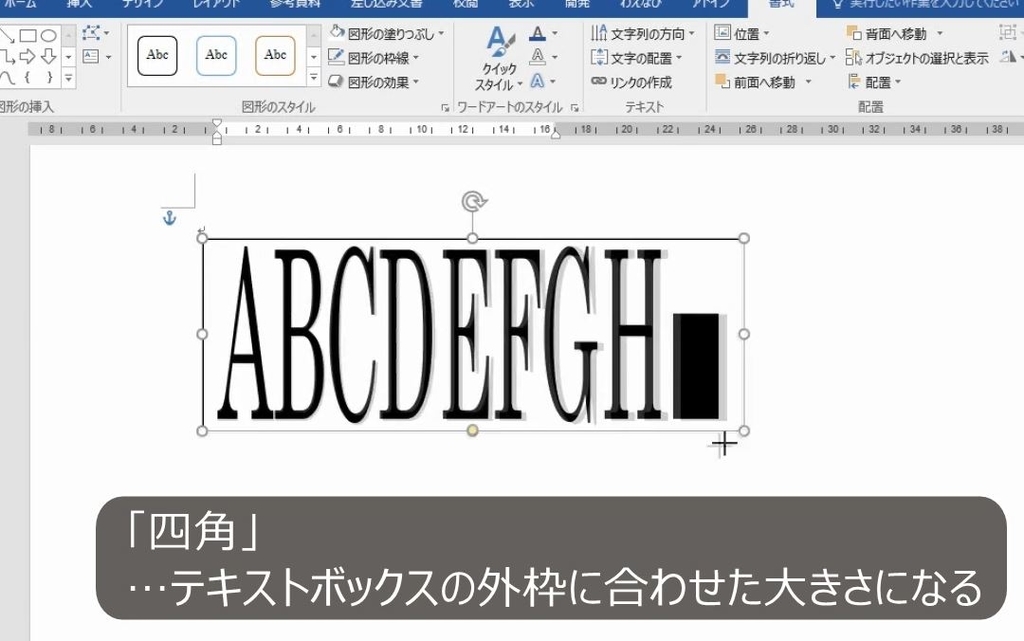Click the rotation handle above the text box

473,201
